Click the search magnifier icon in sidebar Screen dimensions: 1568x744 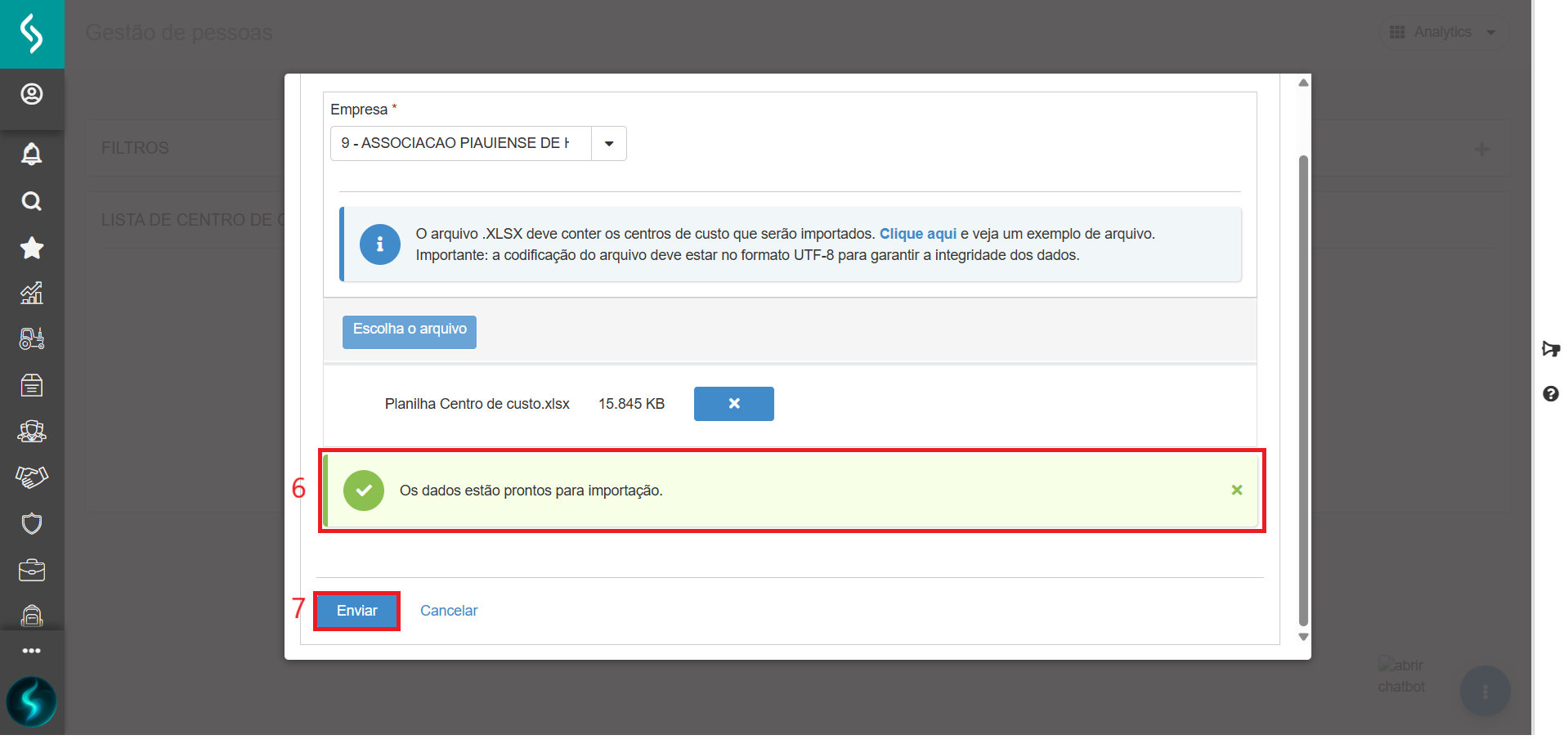[x=32, y=201]
